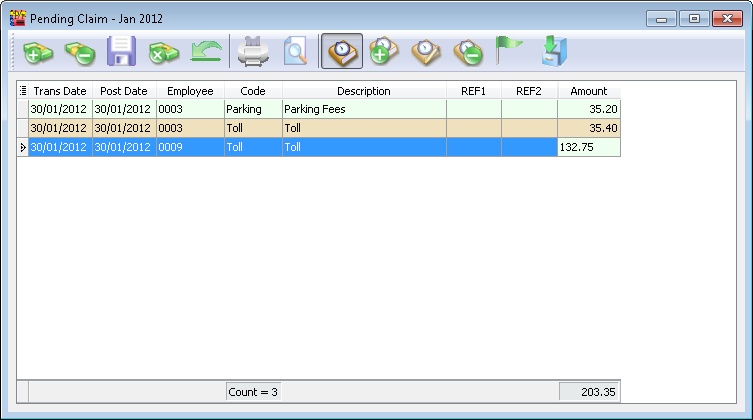Toggle the highlighted clock-book toolbar button
Image resolution: width=753 pixels, height=420 pixels.
tap(342, 51)
